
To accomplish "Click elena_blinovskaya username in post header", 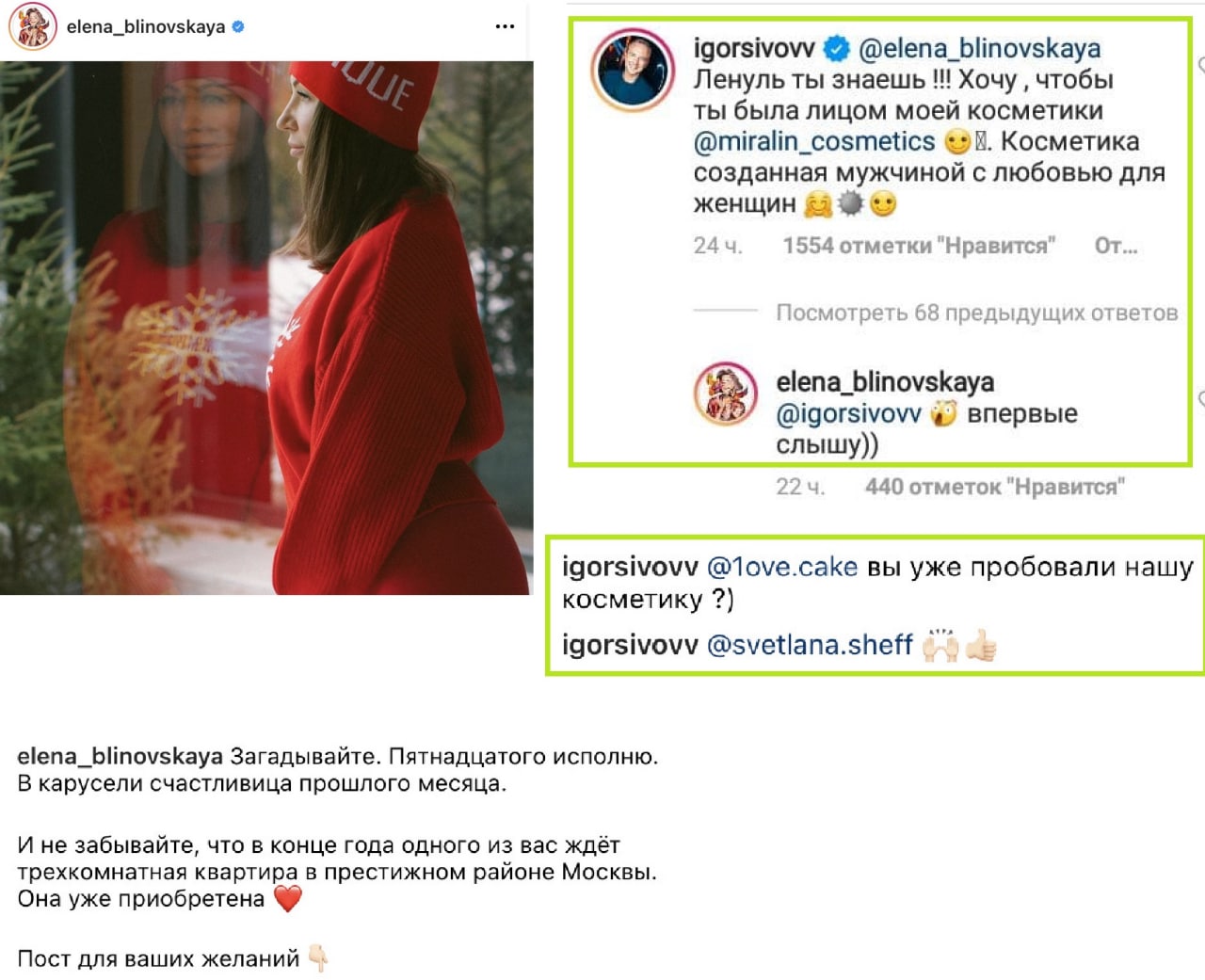I will point(146,27).
